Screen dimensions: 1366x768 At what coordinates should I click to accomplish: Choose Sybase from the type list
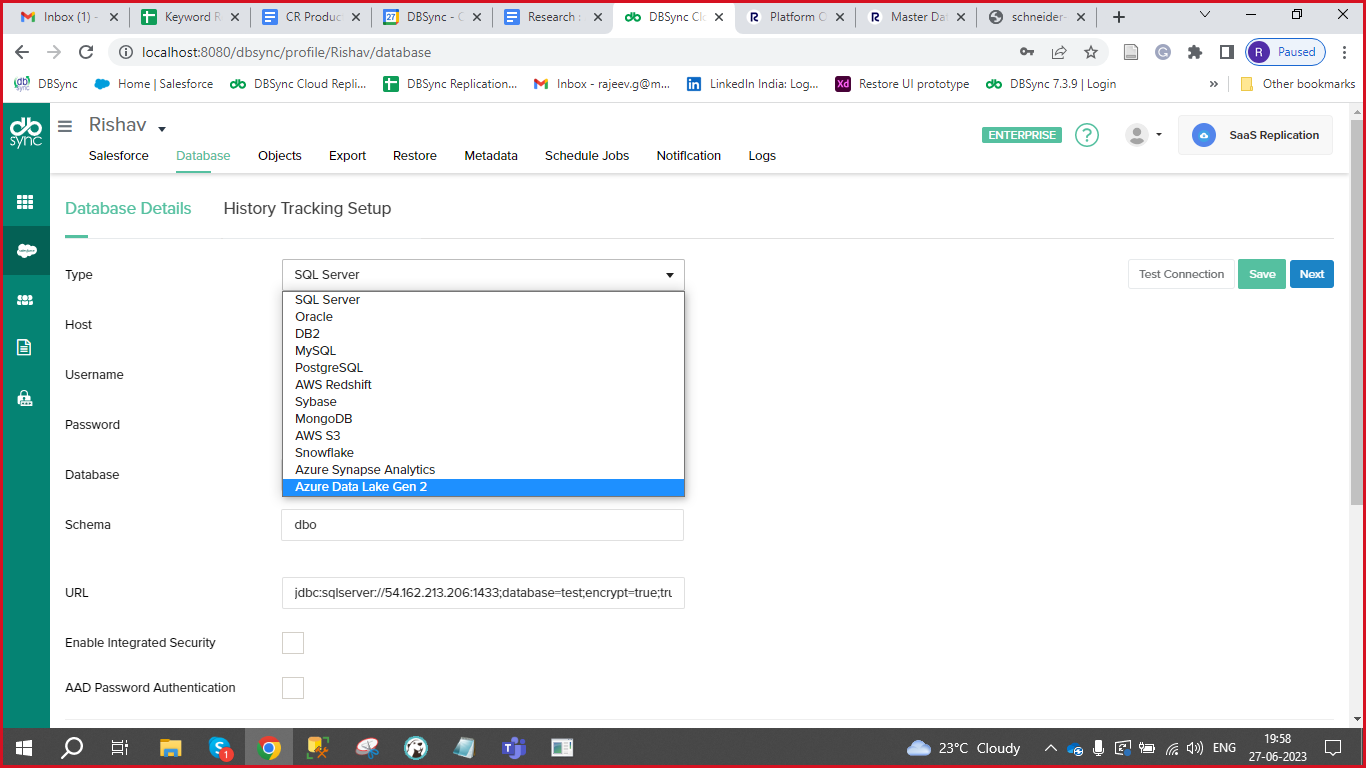(x=483, y=402)
